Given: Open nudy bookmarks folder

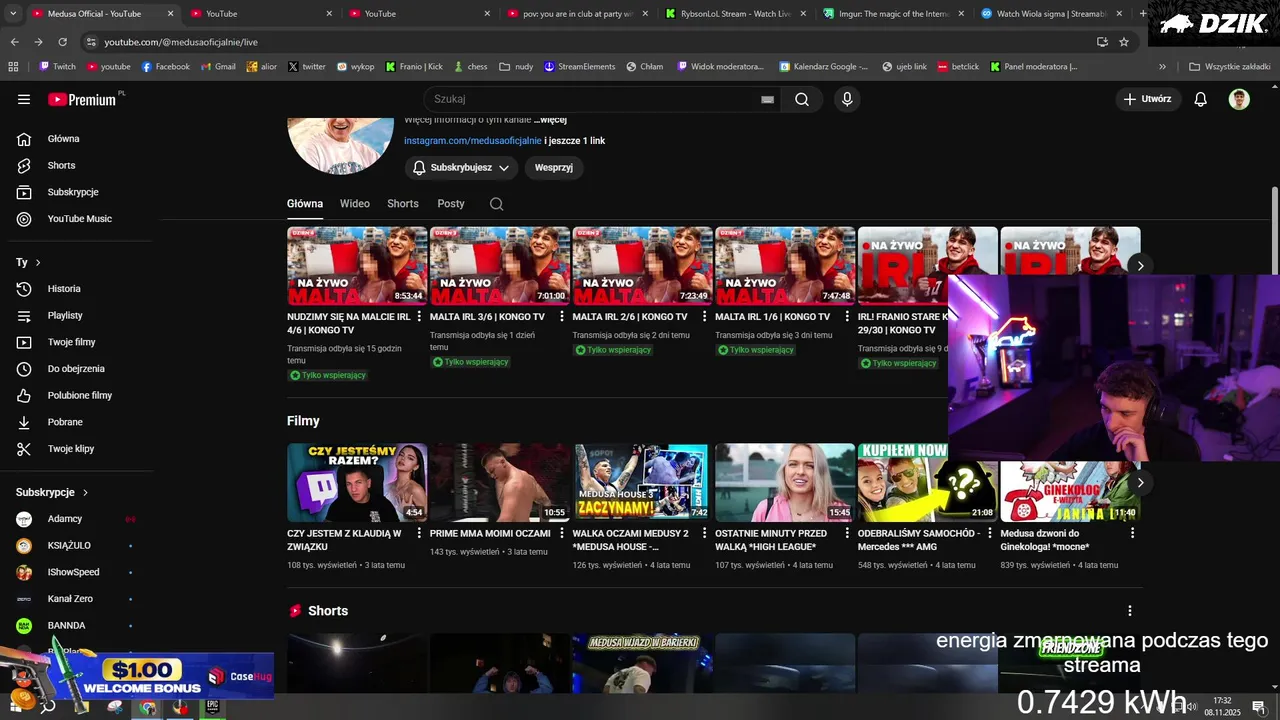Looking at the screenshot, I should 516,67.
